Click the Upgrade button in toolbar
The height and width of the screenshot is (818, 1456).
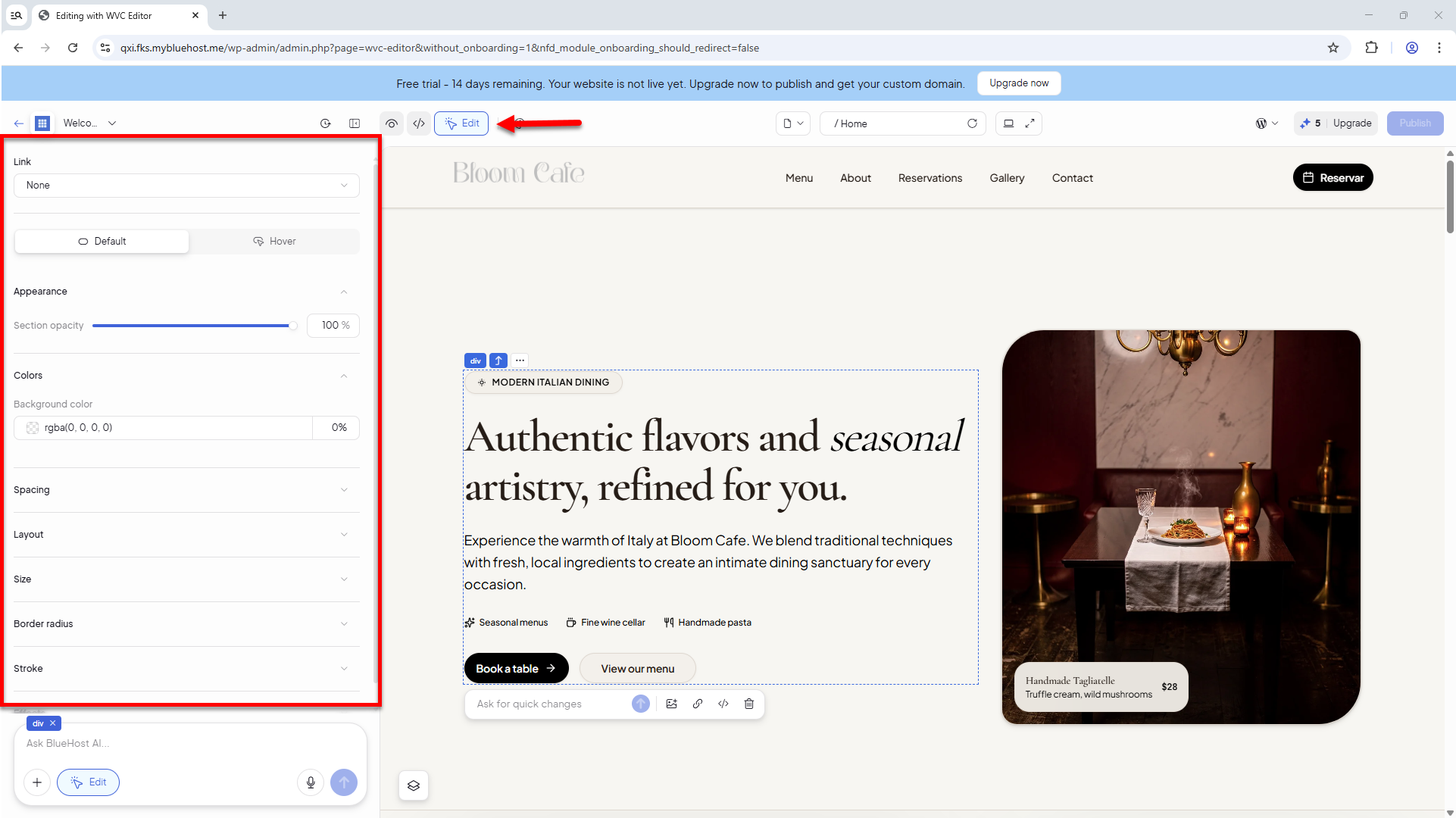click(1352, 123)
